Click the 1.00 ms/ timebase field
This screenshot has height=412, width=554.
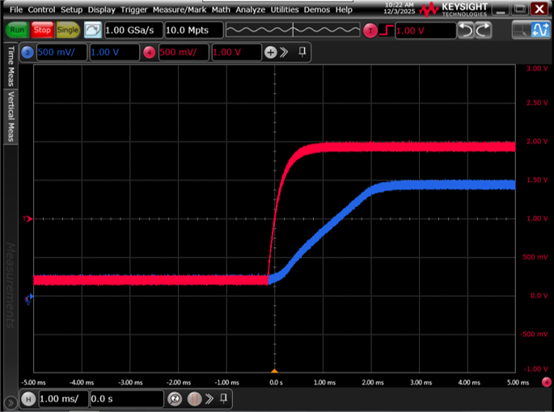(x=63, y=399)
